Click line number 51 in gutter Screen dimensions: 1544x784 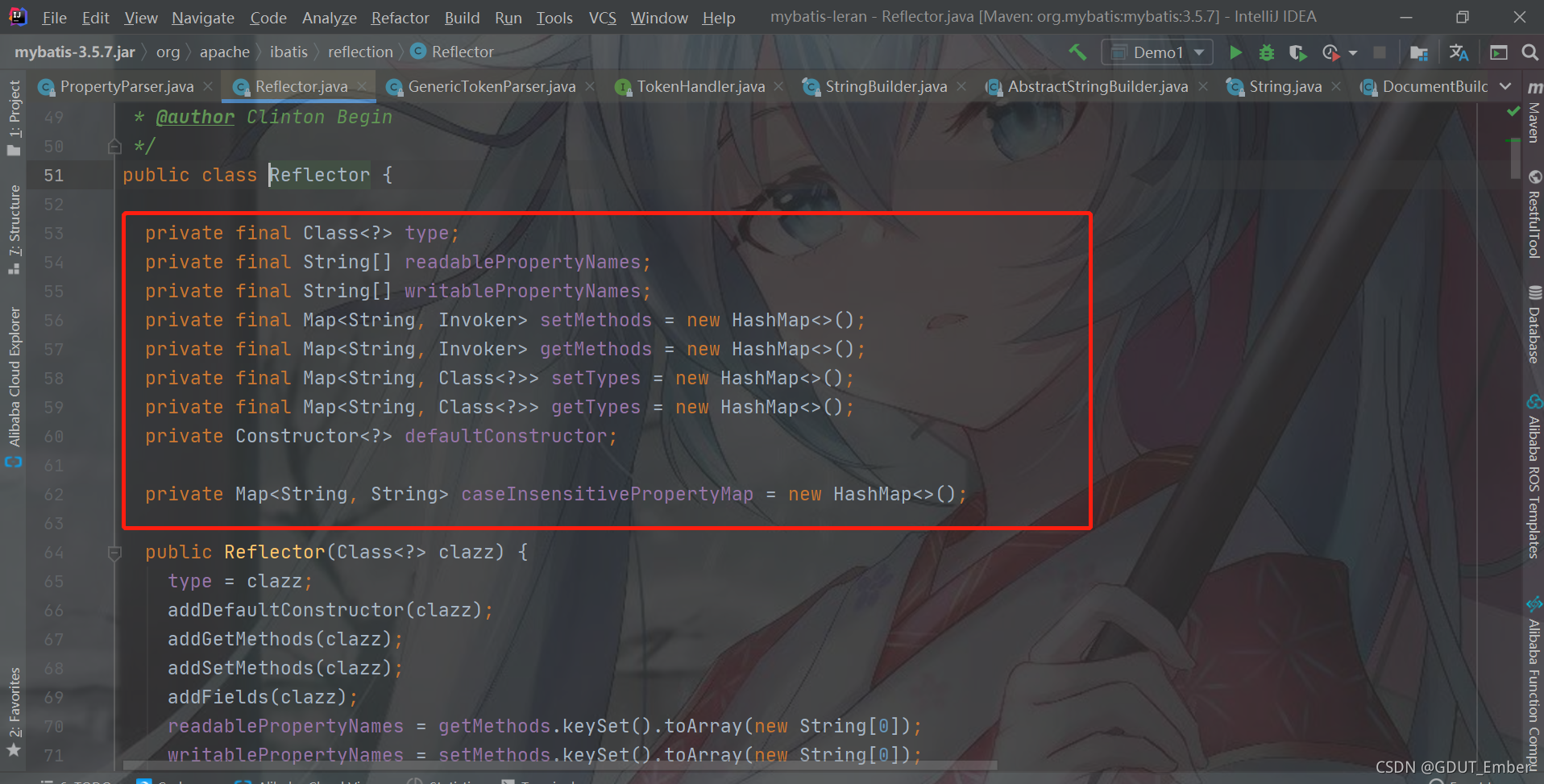(53, 176)
